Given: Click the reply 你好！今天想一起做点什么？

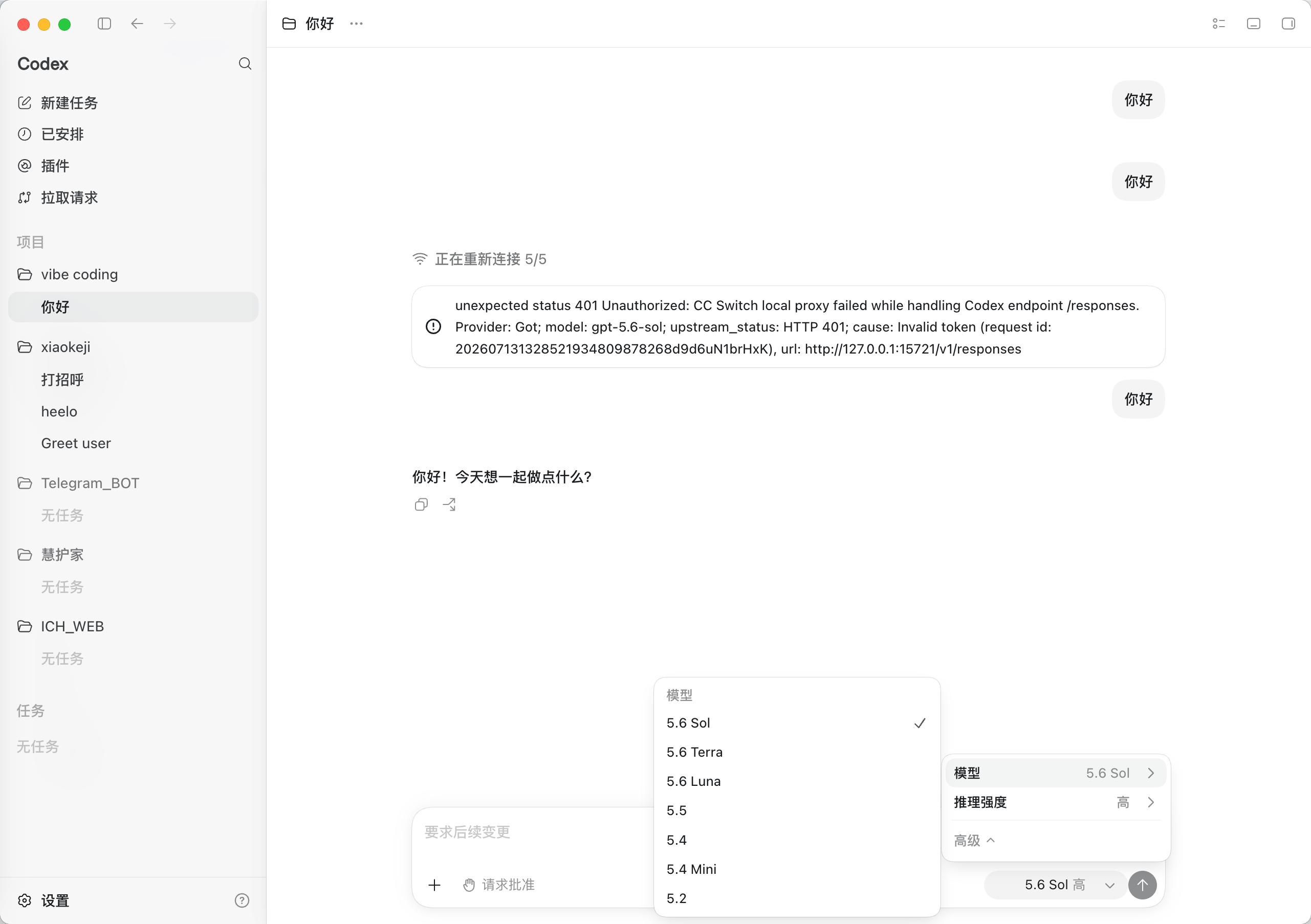Looking at the screenshot, I should (x=502, y=477).
